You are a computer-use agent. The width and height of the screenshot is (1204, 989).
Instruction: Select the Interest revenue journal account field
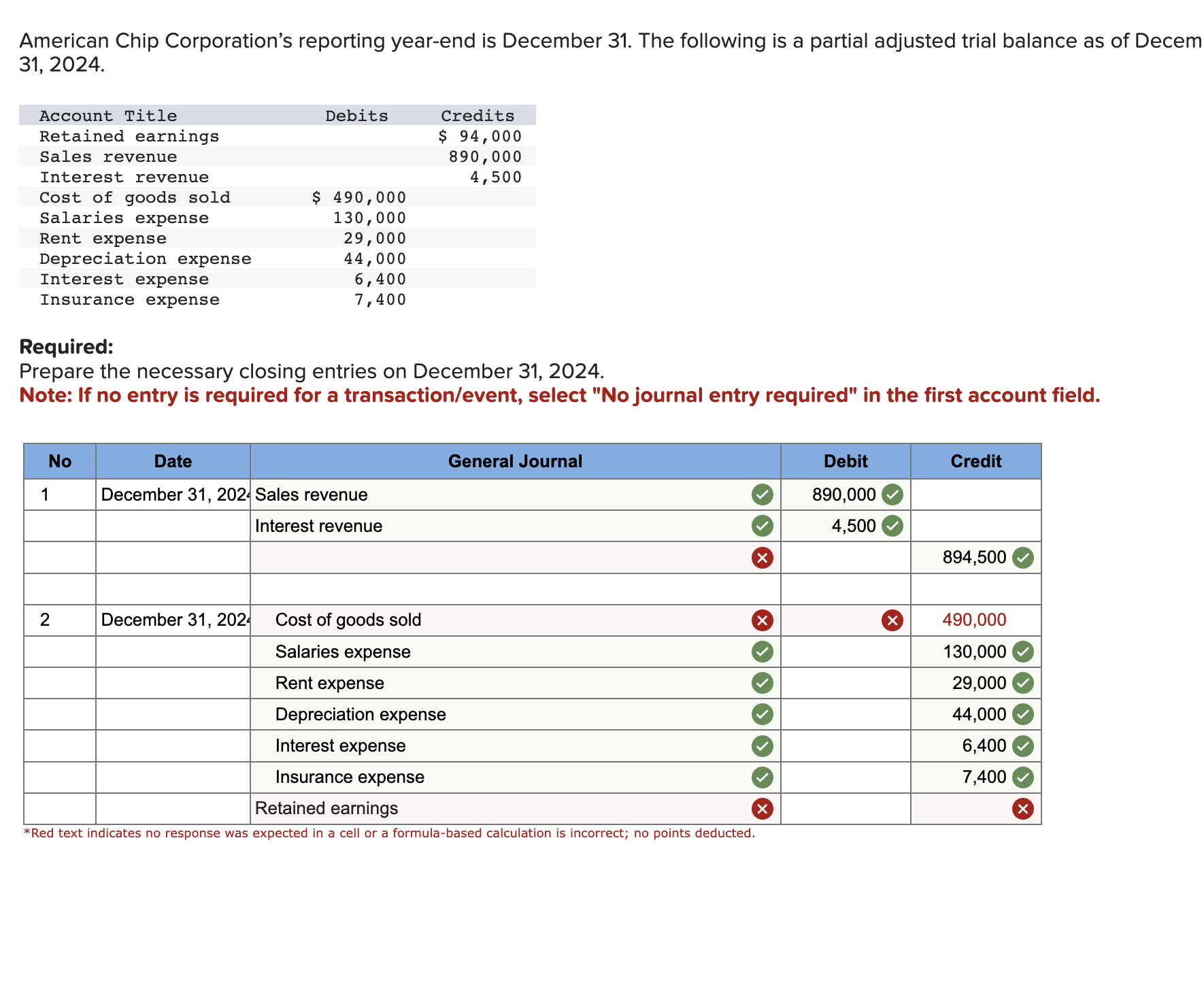coord(515,526)
